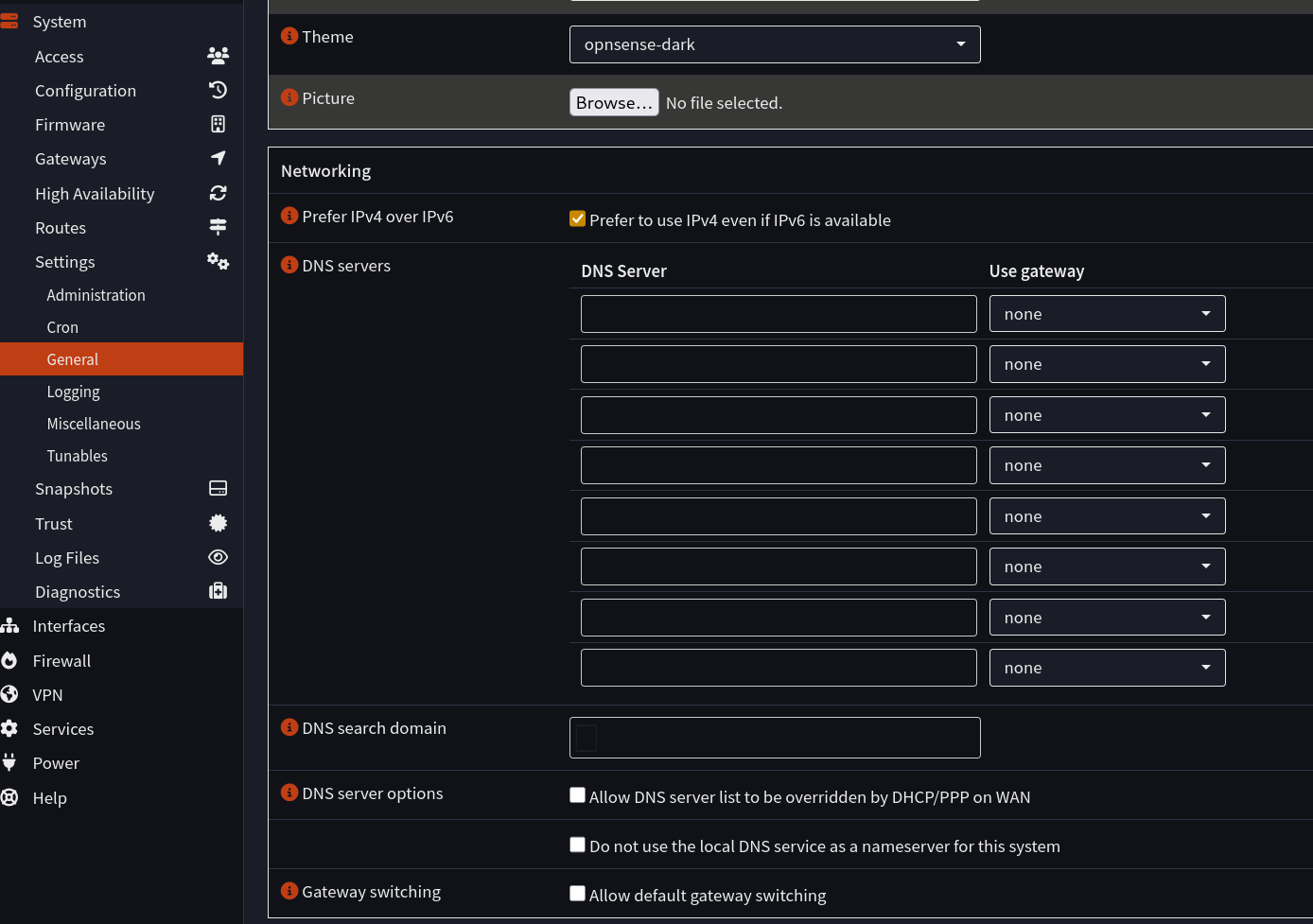Click the Configuration history icon
1313x924 pixels.
(x=218, y=90)
